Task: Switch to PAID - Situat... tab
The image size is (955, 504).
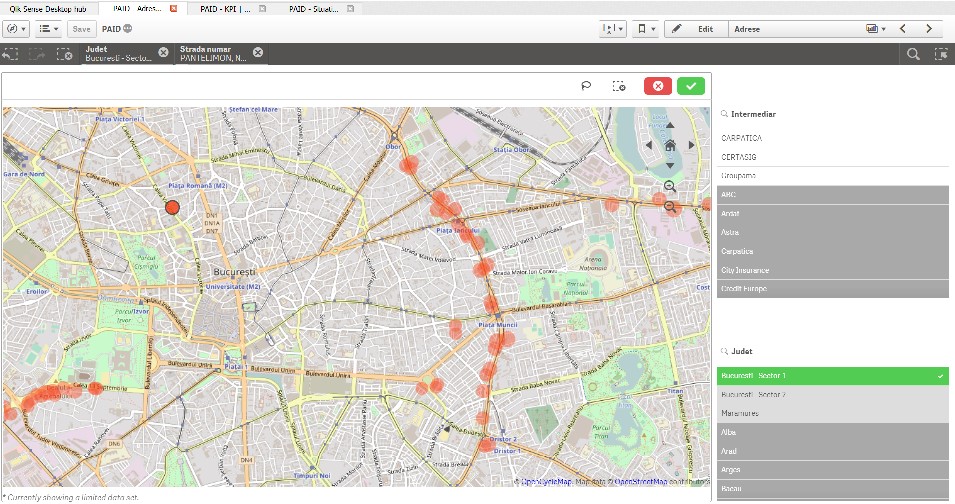Action: 314,9
